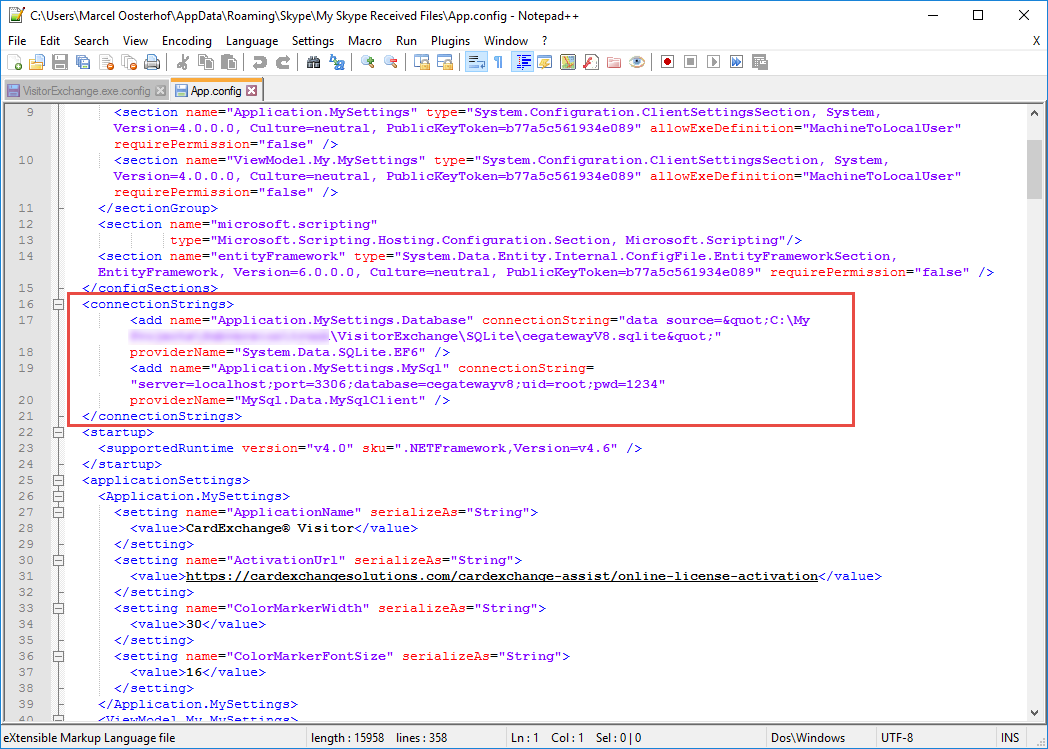The height and width of the screenshot is (749, 1048).
Task: Open the ? help menu
Action: [544, 41]
